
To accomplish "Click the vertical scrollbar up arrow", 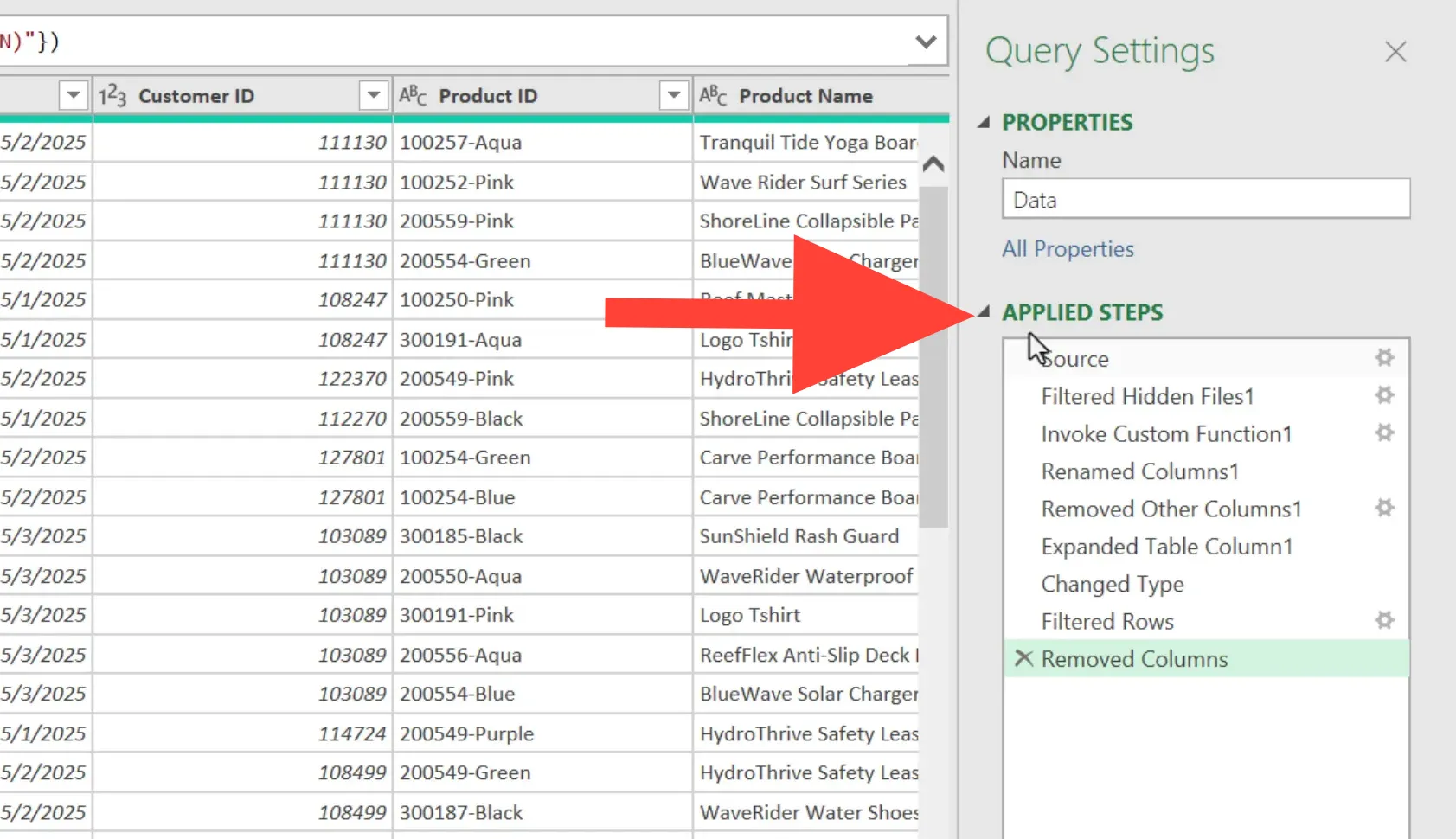I will pos(933,164).
